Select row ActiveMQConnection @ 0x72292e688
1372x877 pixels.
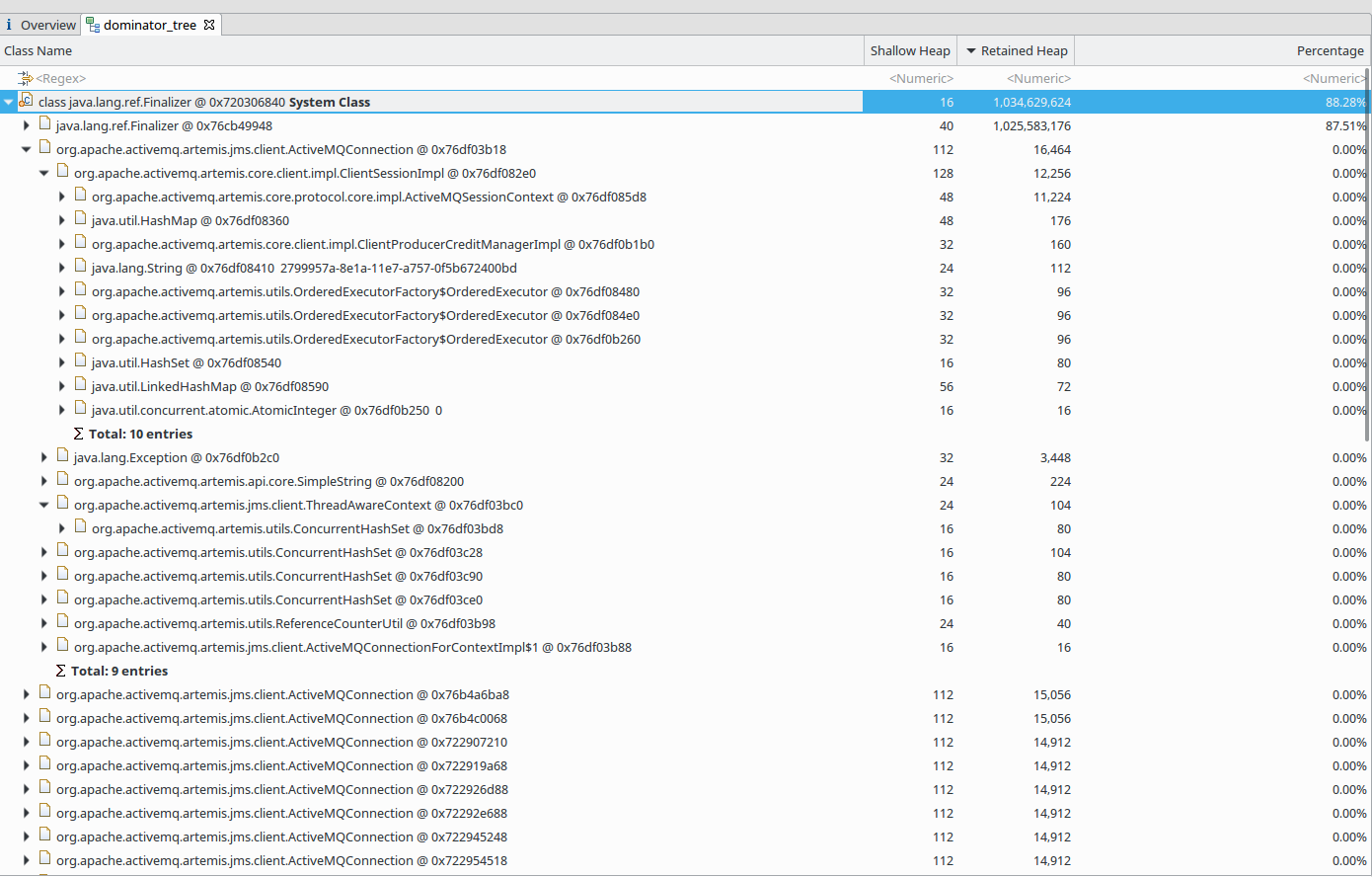[685, 813]
